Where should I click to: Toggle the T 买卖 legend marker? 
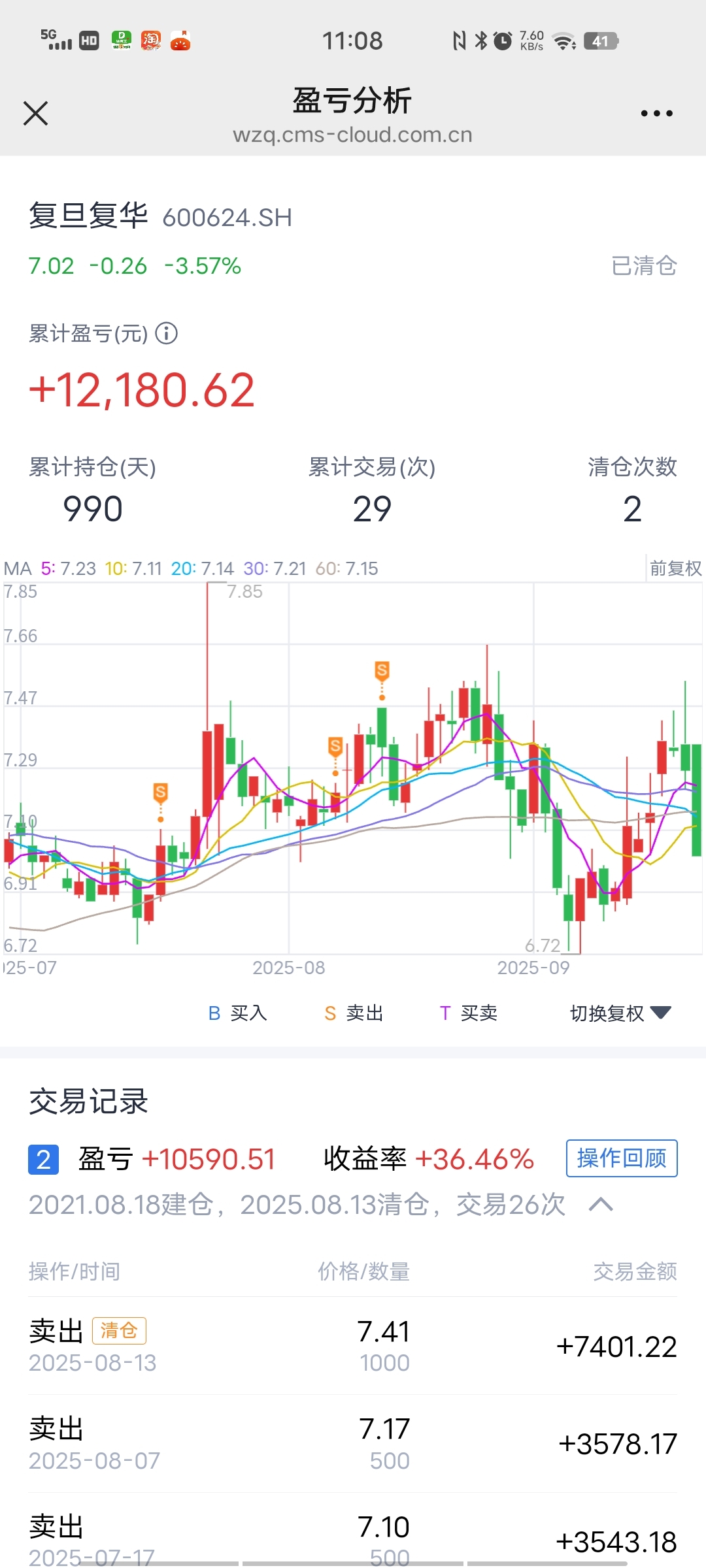coord(469,1013)
